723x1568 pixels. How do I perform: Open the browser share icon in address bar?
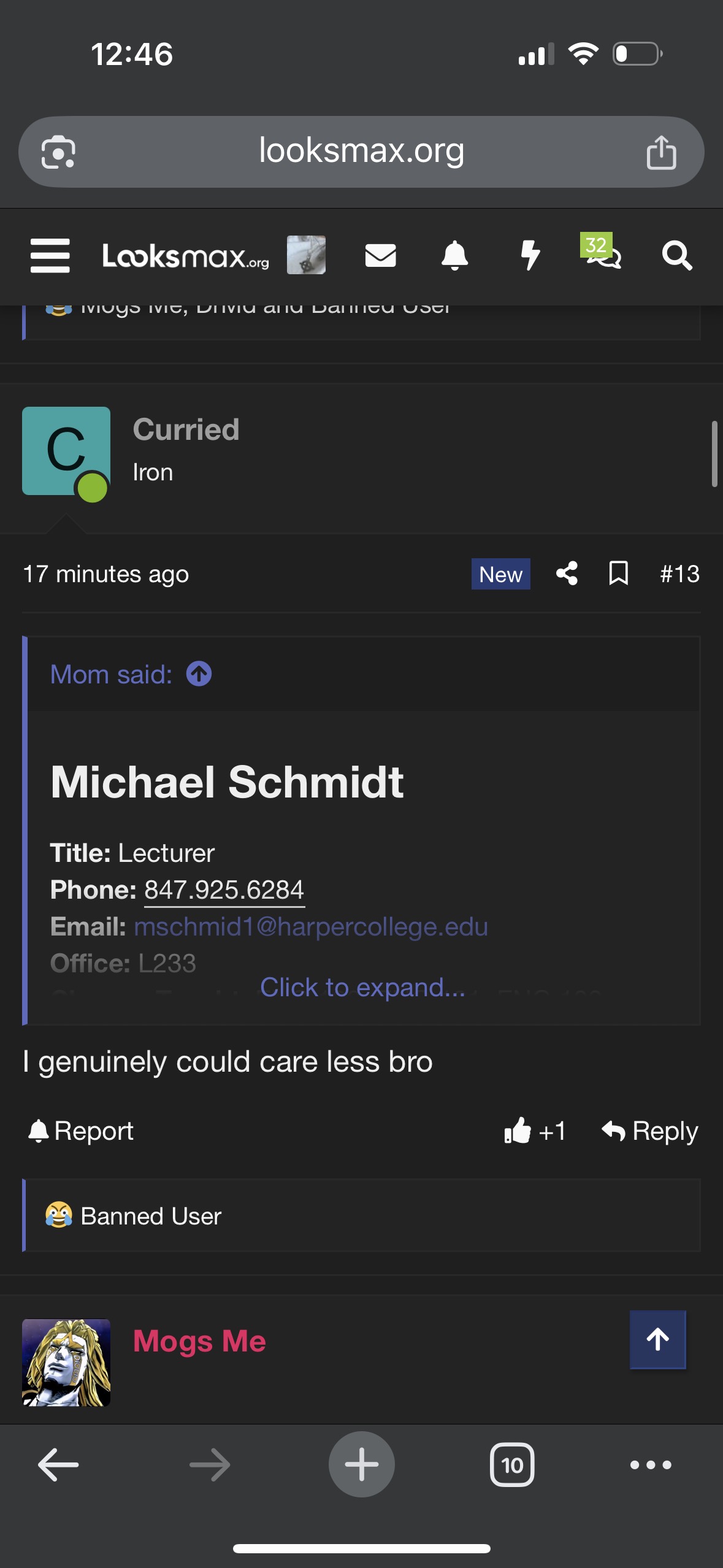point(661,152)
